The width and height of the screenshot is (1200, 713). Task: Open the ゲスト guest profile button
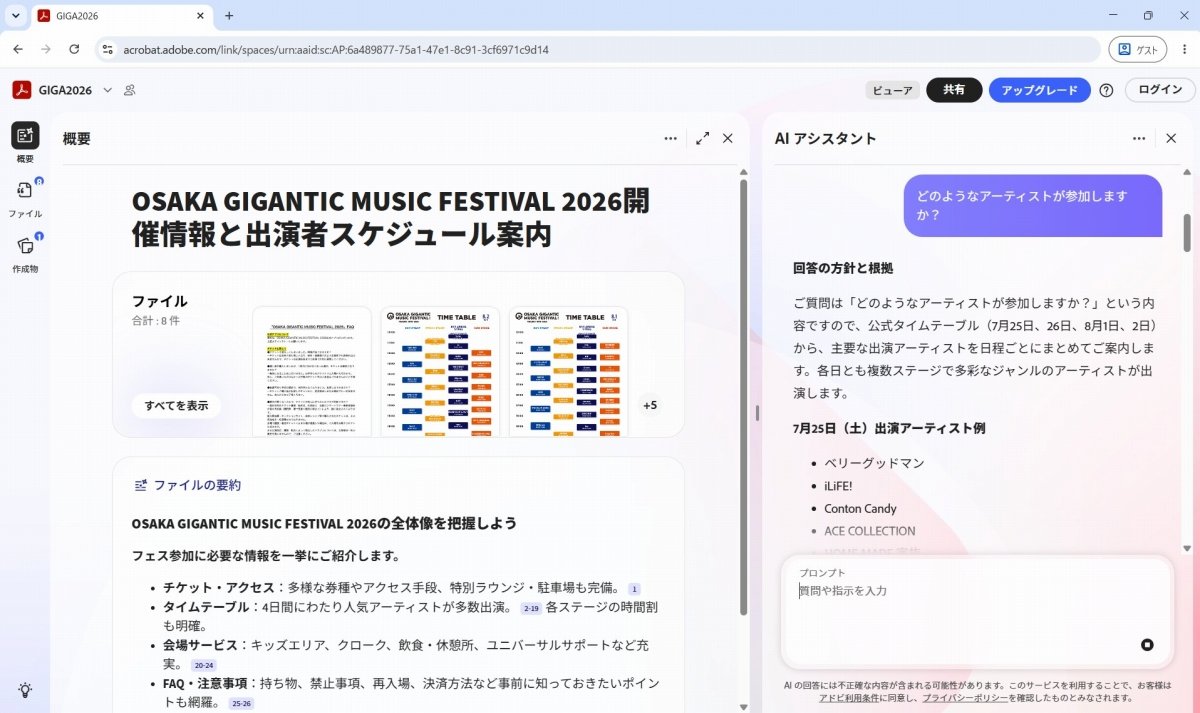click(1138, 49)
